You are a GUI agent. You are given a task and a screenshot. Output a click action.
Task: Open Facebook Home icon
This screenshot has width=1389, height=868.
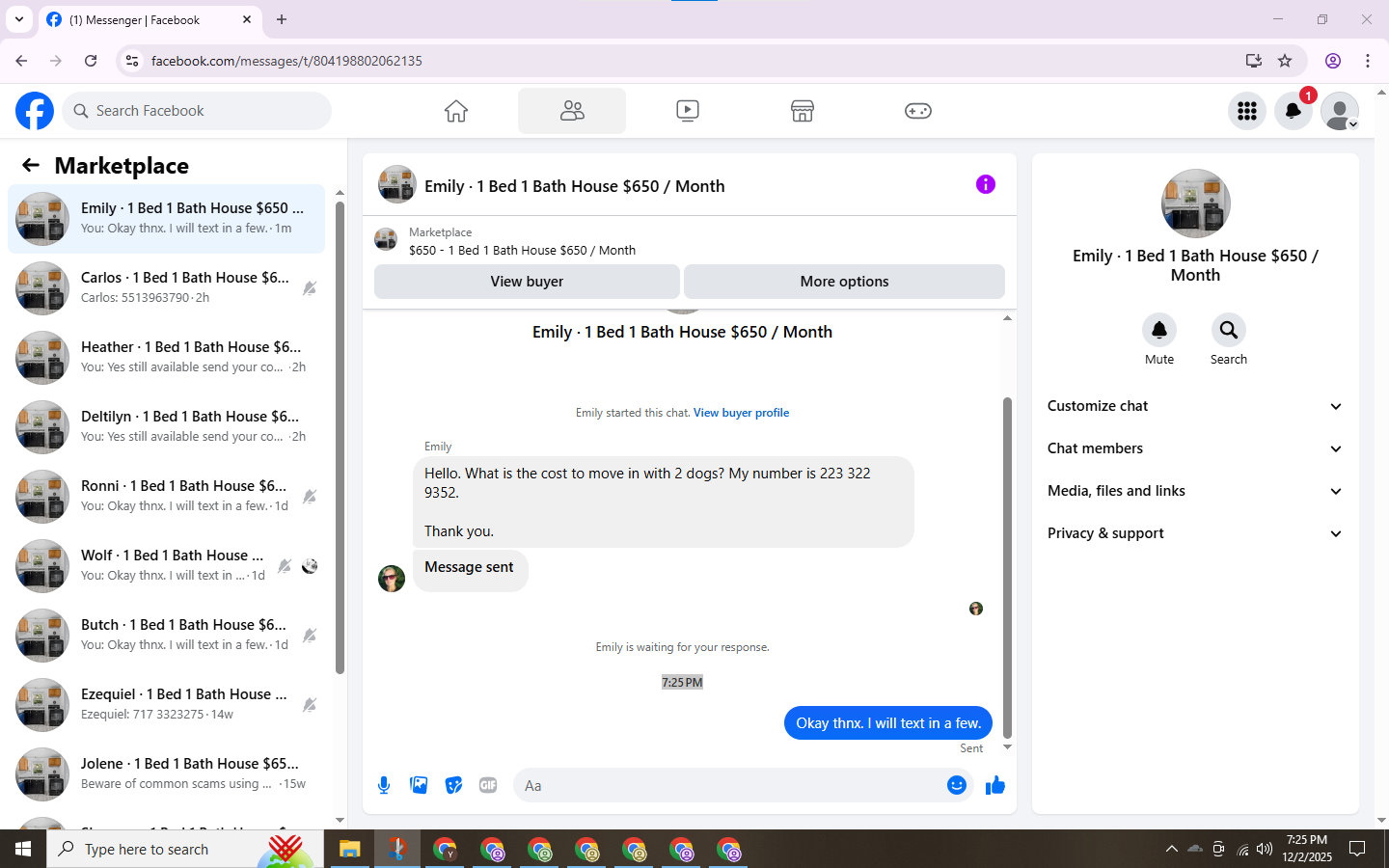pyautogui.click(x=456, y=111)
